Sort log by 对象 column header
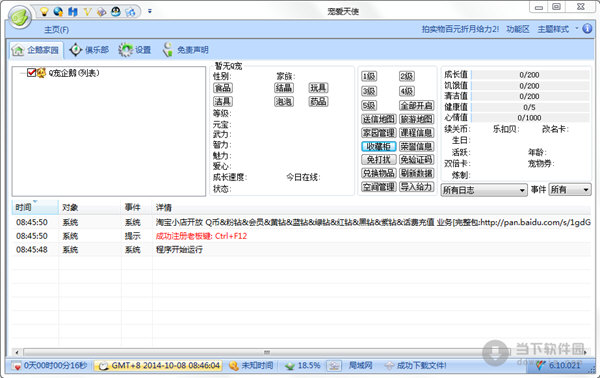 tap(90, 207)
